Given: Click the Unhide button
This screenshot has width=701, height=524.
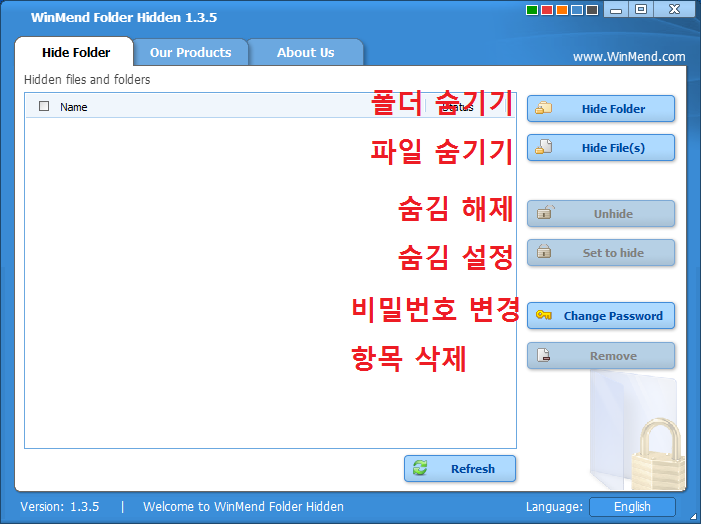Looking at the screenshot, I should tap(600, 214).
